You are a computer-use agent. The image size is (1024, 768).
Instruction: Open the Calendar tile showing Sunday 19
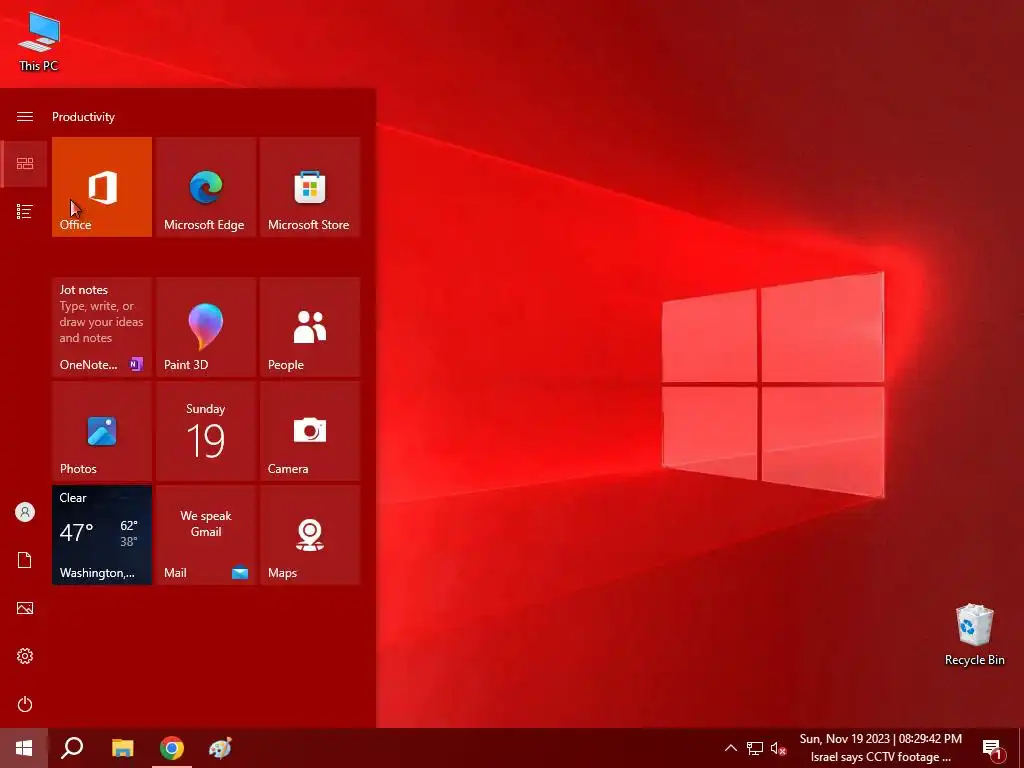[206, 431]
